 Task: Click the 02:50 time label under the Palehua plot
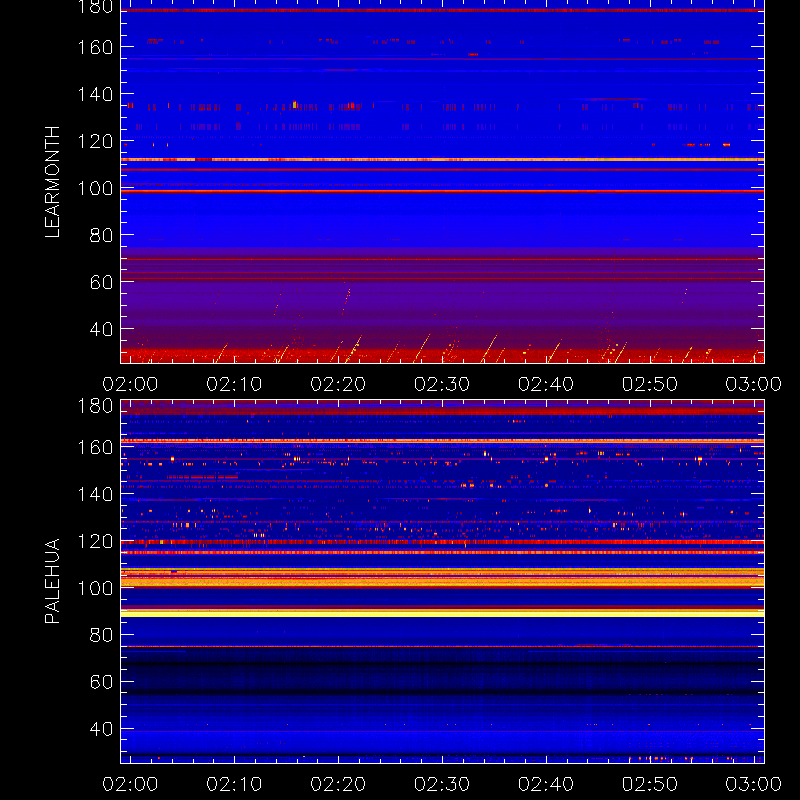(650, 784)
